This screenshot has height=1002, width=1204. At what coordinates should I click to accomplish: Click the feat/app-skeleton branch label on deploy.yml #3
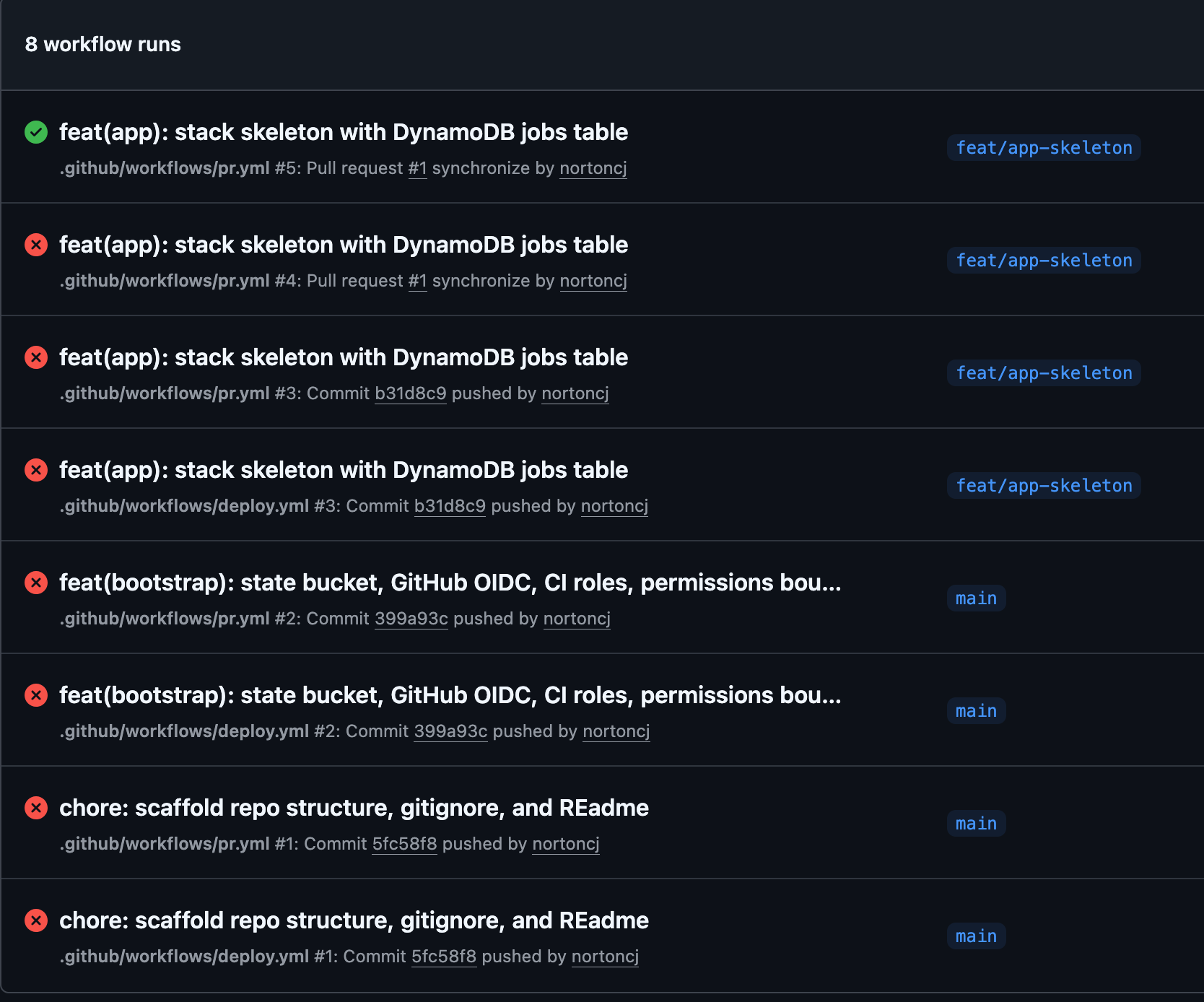pyautogui.click(x=1044, y=486)
